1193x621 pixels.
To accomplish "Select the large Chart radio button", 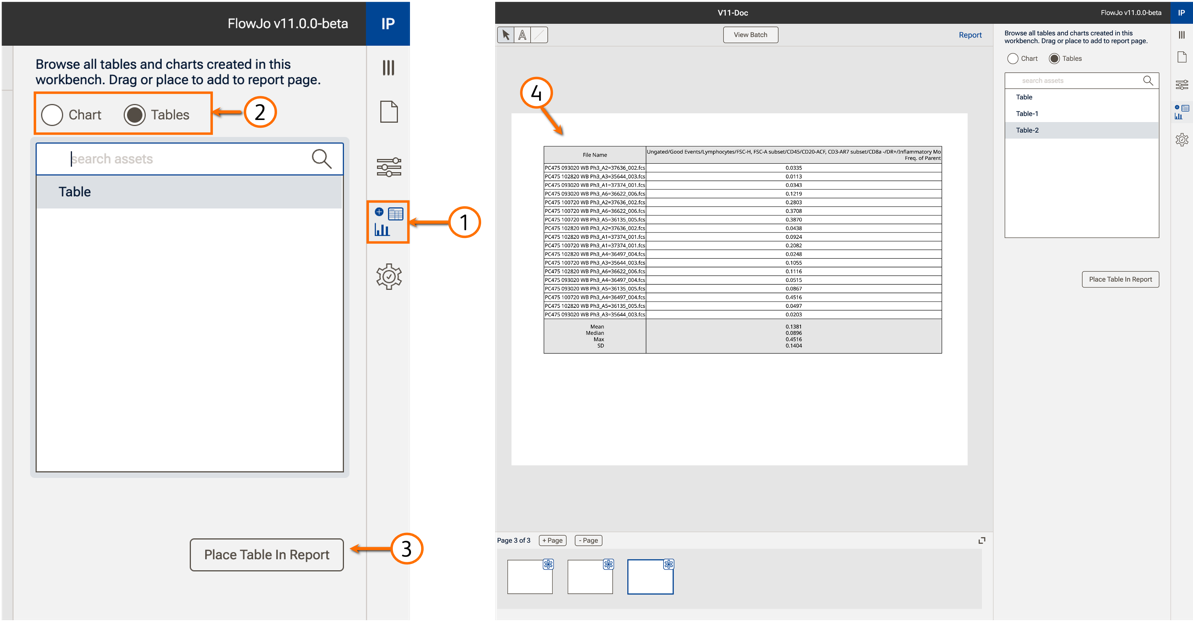I will [x=53, y=115].
